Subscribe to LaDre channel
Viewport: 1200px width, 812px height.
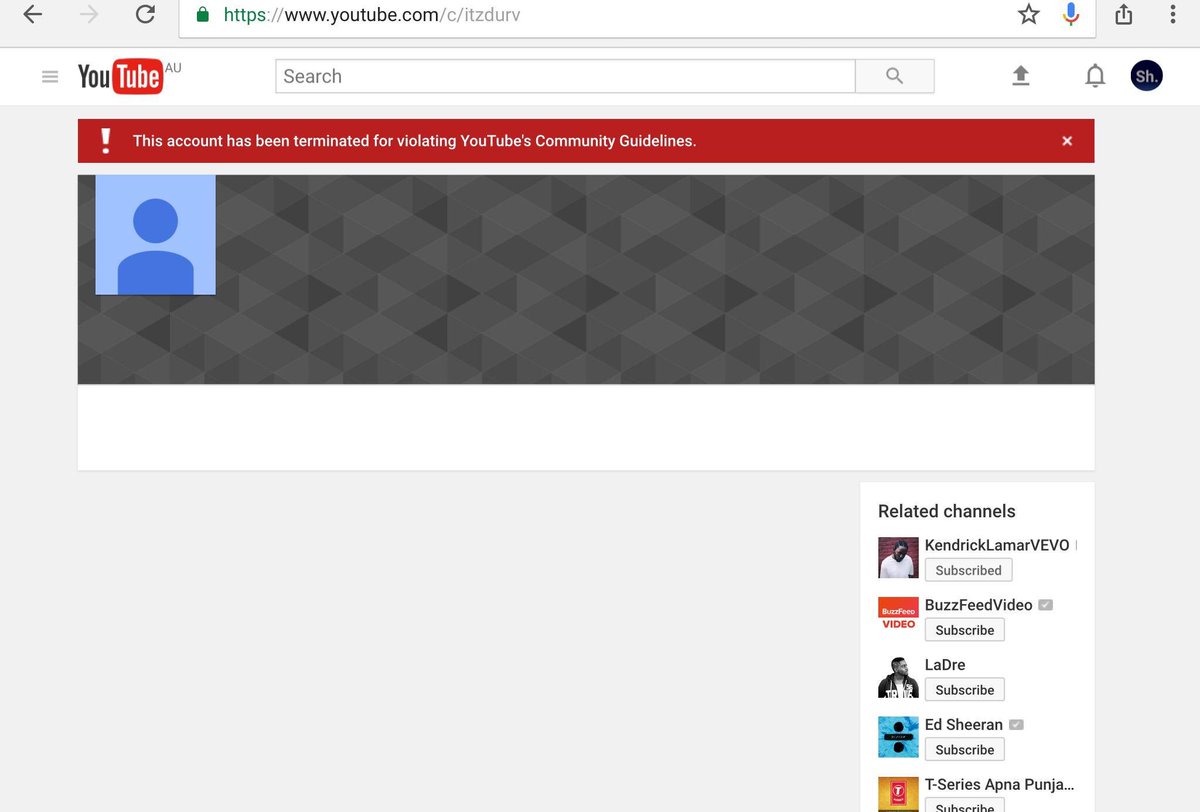click(x=964, y=690)
